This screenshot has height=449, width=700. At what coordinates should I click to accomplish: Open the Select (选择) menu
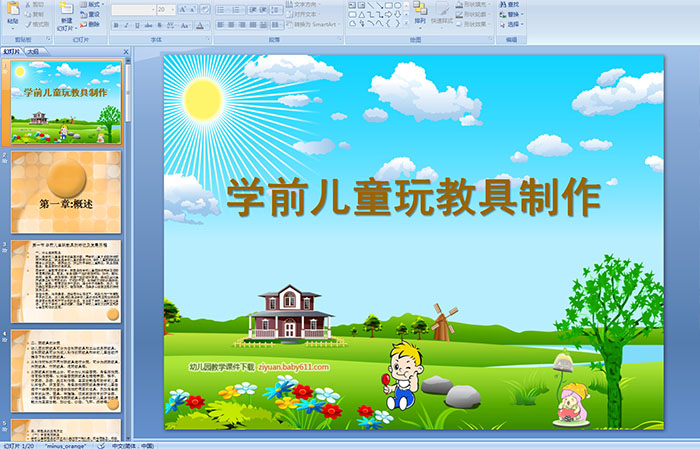pyautogui.click(x=512, y=24)
